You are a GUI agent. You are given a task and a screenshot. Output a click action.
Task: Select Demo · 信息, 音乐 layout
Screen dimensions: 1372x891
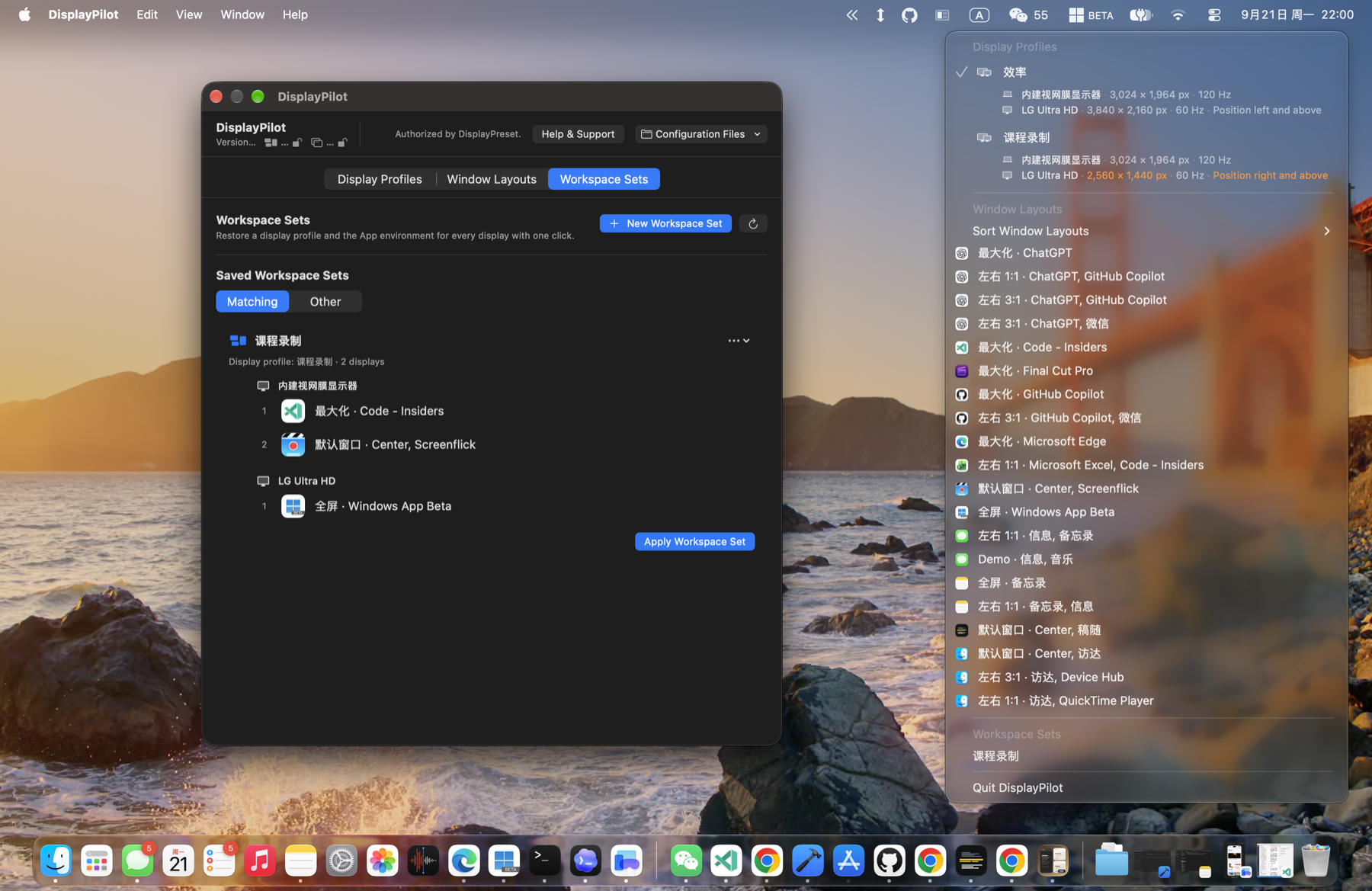(x=1146, y=559)
